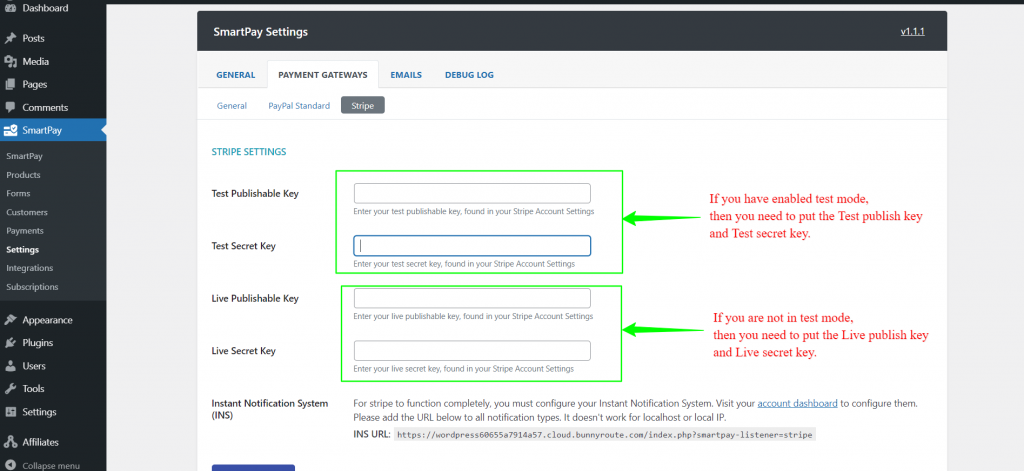Open the Posts menu label
The height and width of the screenshot is (471, 1024).
click(33, 39)
